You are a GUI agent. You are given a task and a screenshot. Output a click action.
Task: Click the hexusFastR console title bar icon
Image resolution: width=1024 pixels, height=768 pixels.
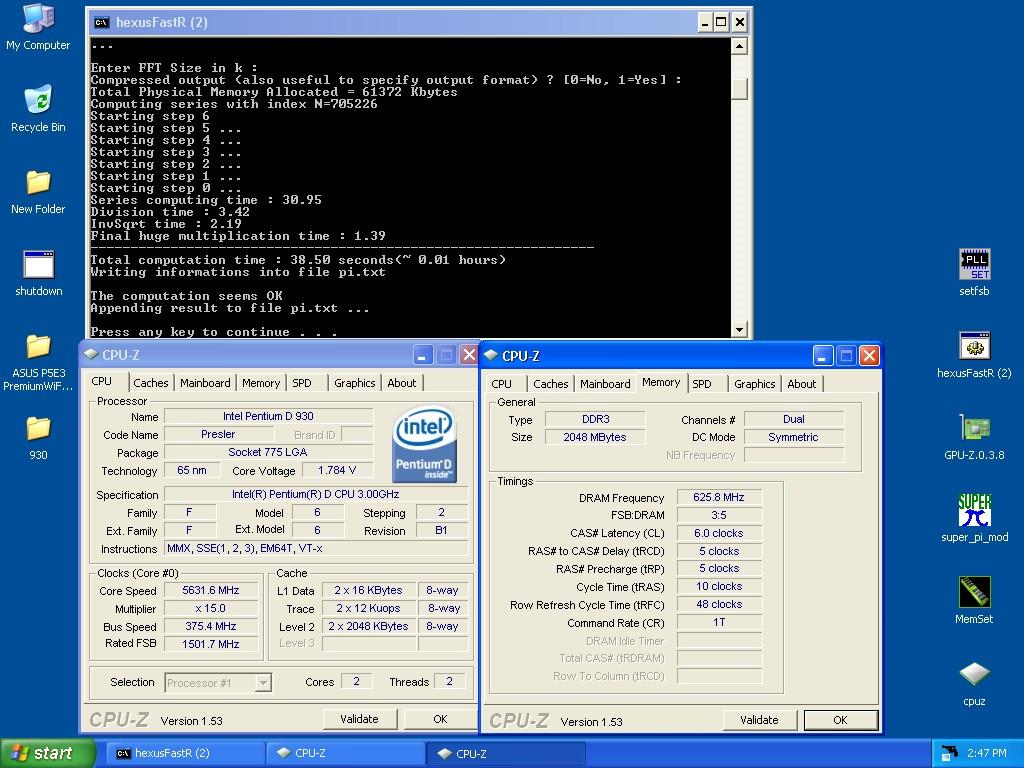click(x=101, y=22)
